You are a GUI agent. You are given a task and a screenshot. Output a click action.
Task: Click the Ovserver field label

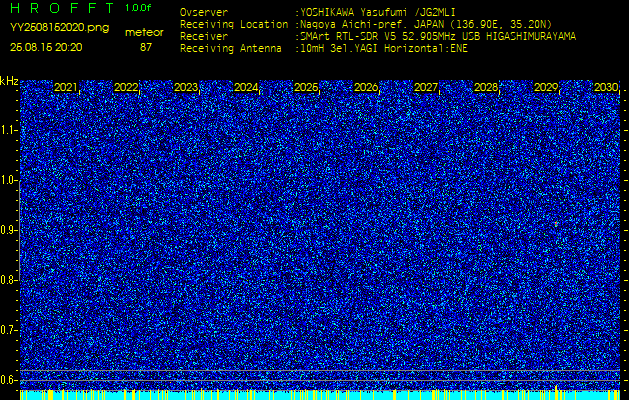pos(204,12)
